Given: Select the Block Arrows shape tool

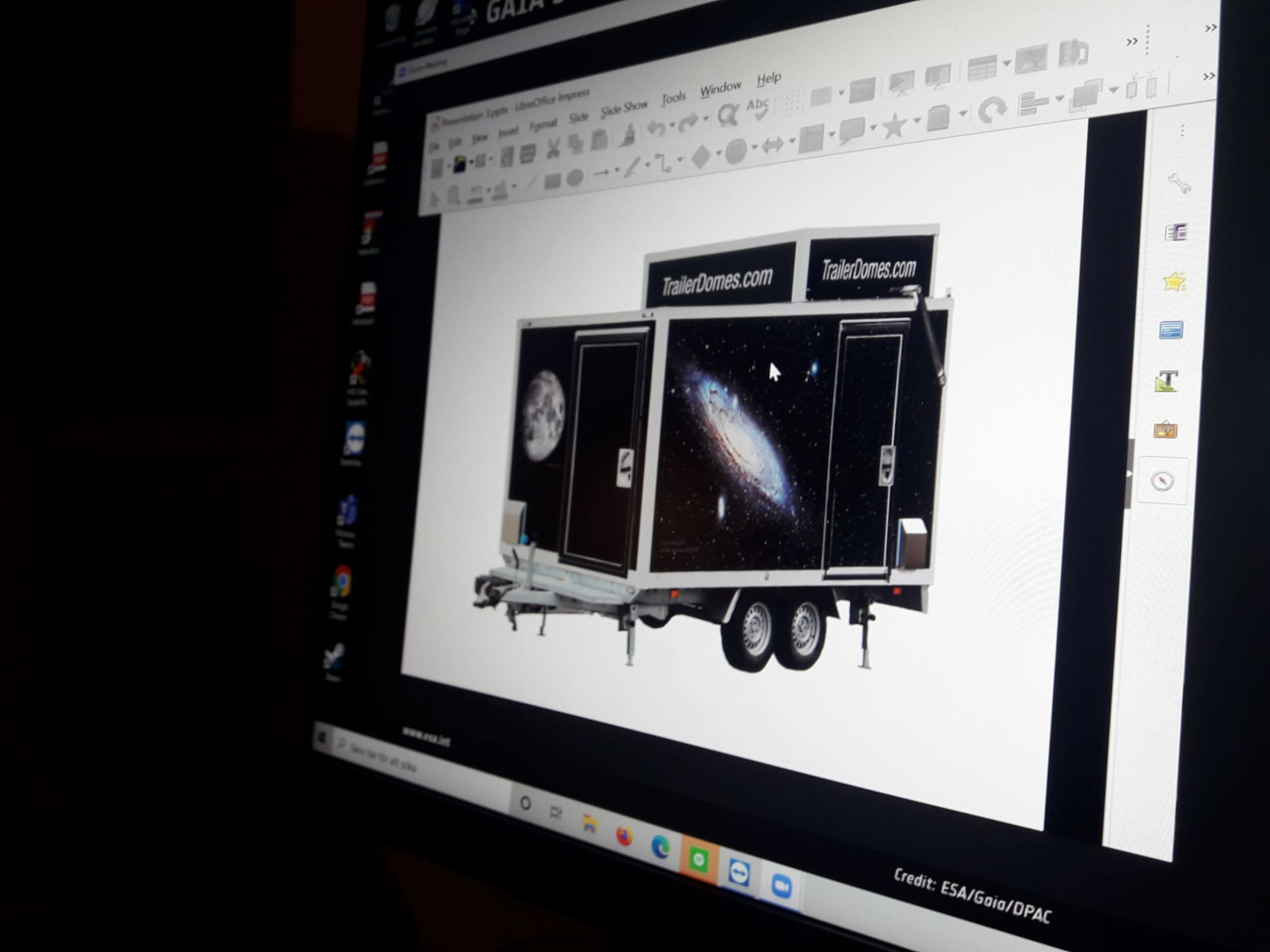Looking at the screenshot, I should [772, 146].
